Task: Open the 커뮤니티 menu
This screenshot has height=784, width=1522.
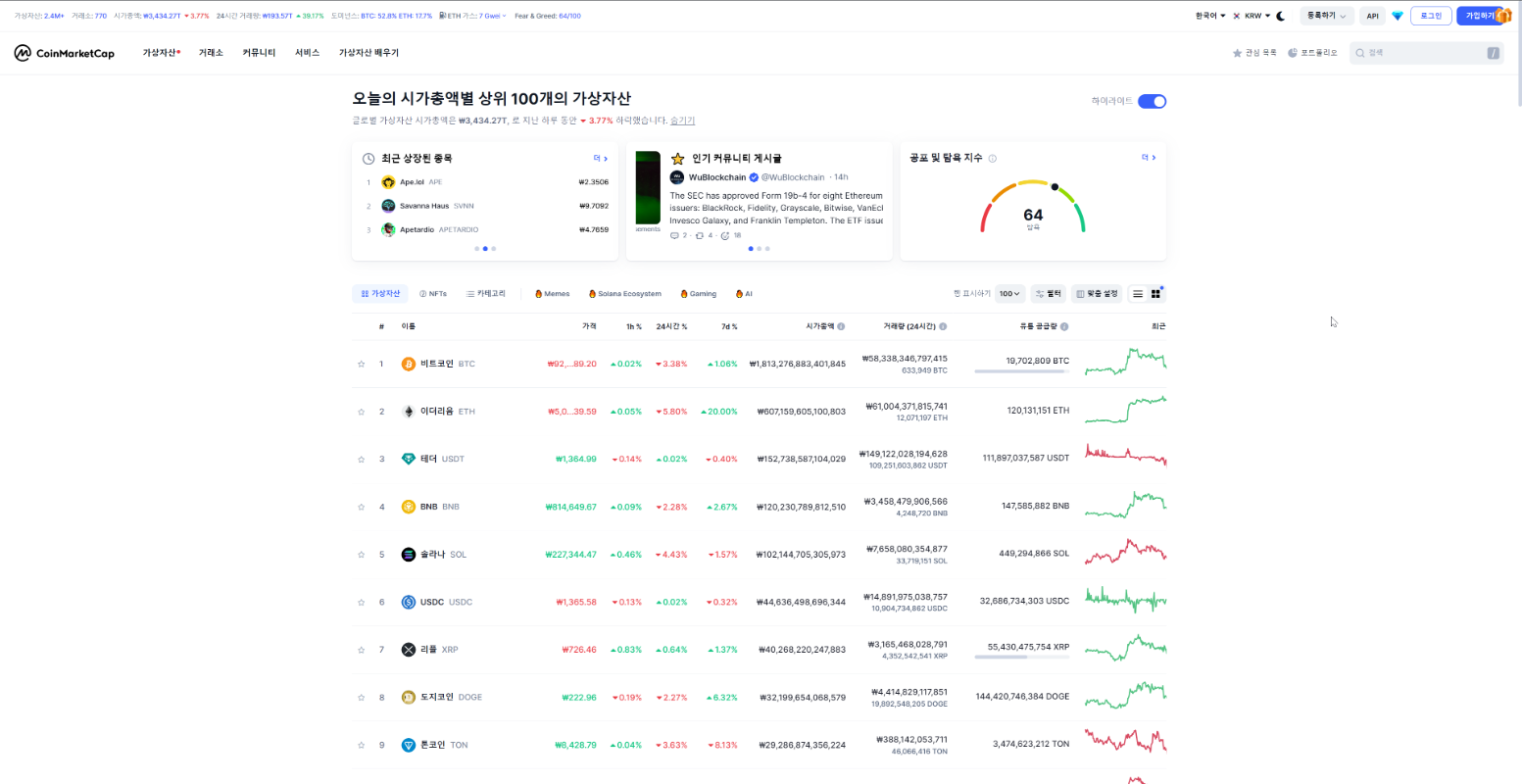Action: 258,52
